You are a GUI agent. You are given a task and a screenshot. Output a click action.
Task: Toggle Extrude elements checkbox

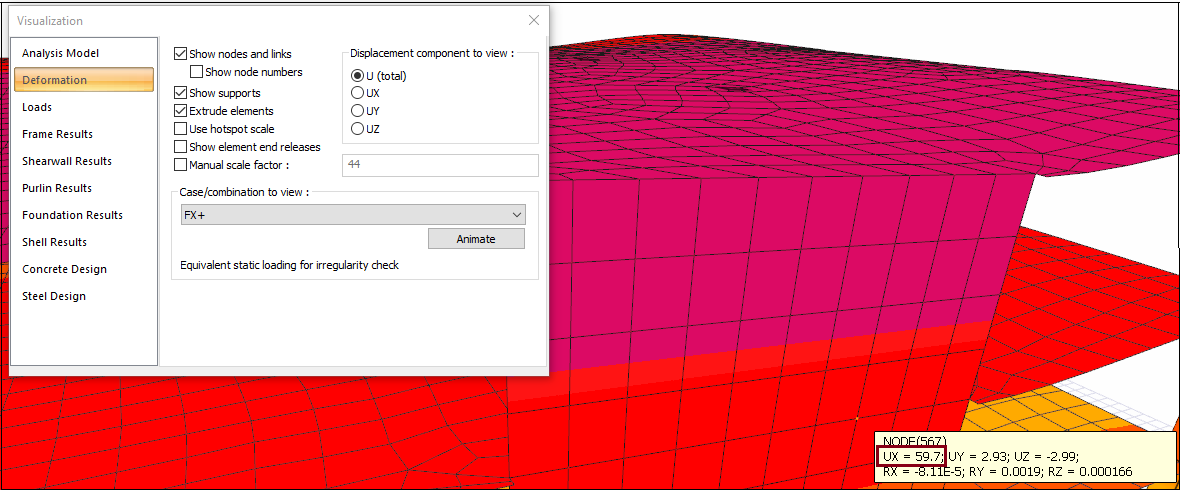coord(181,111)
